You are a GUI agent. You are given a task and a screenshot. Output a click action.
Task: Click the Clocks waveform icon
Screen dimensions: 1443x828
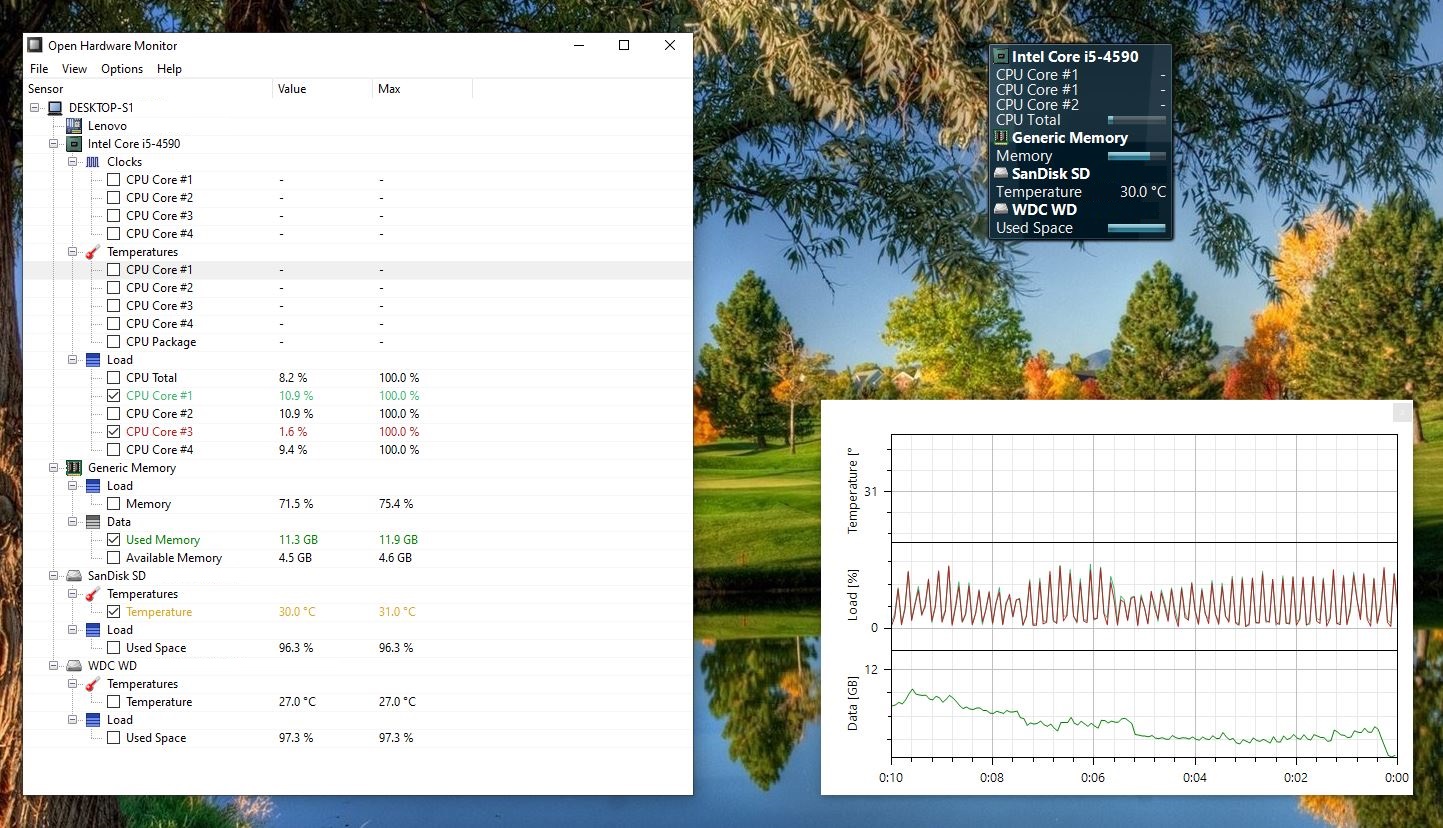[x=93, y=162]
